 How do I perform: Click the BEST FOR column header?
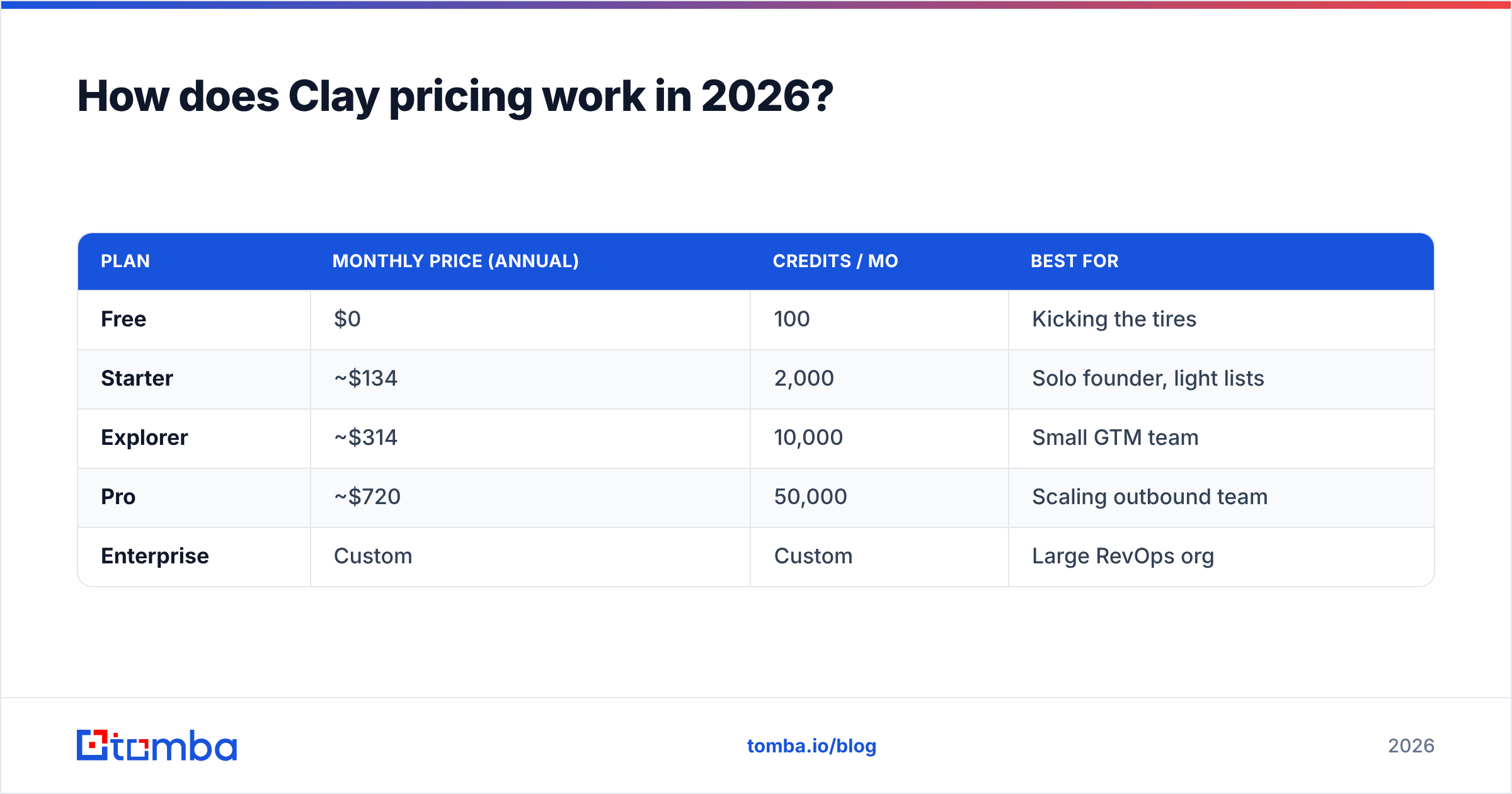1221,261
